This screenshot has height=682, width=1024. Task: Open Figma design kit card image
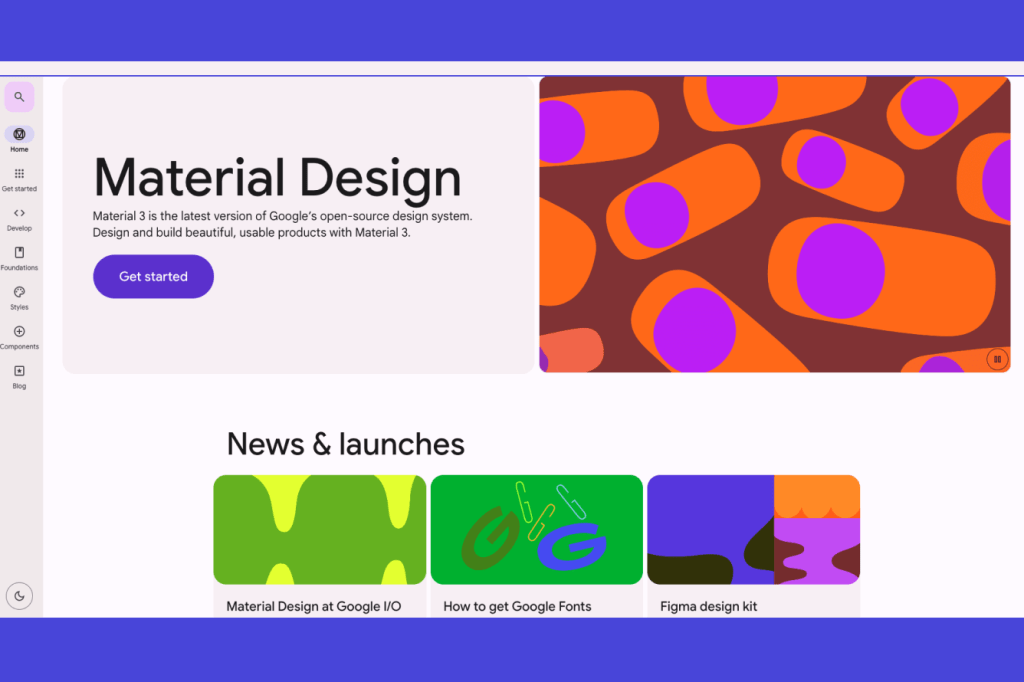tap(754, 530)
